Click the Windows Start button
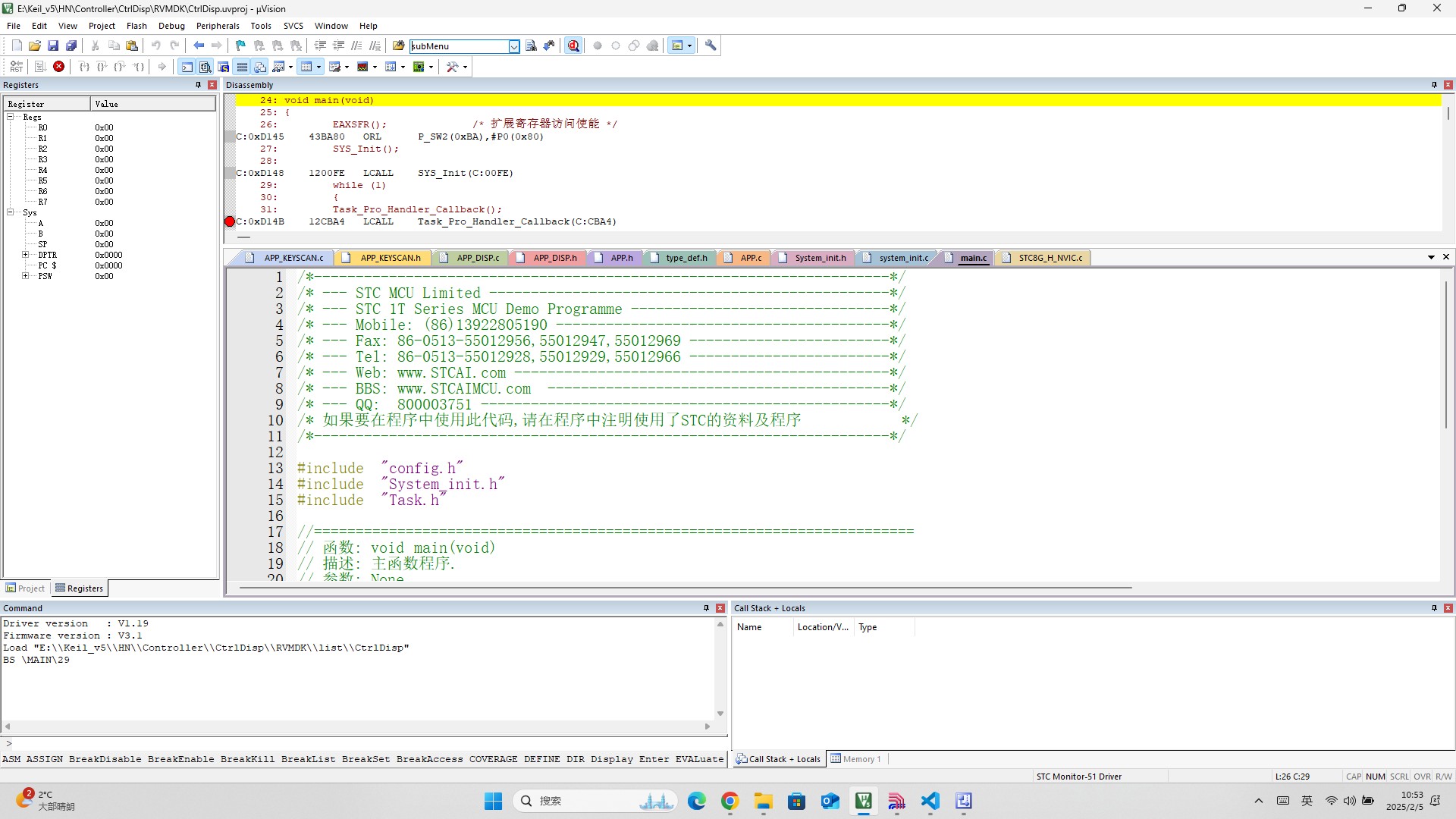The image size is (1456, 819). click(493, 801)
